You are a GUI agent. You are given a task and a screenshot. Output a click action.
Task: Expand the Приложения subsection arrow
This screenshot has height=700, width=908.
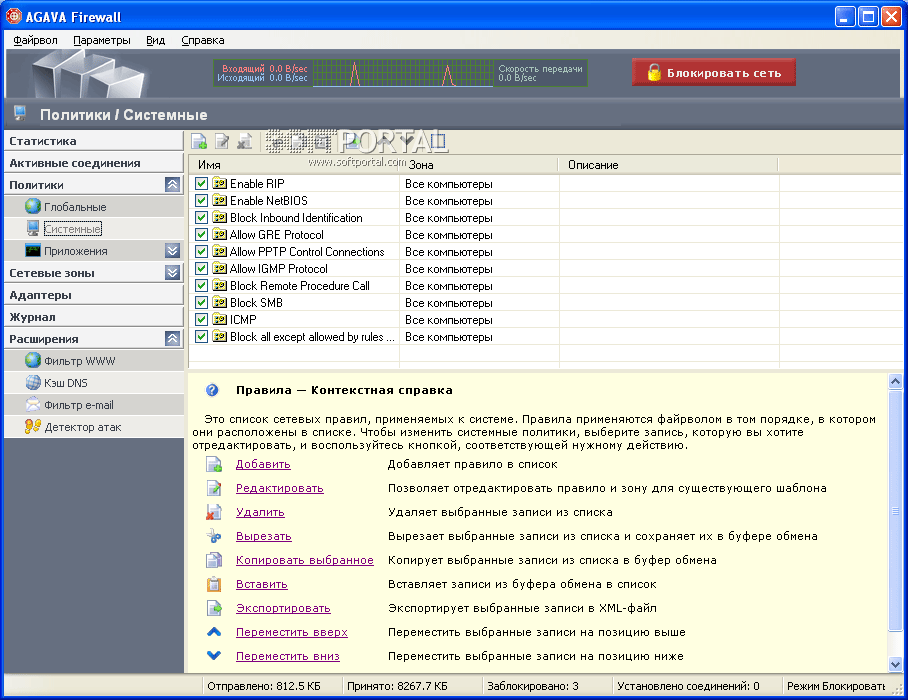coord(172,251)
